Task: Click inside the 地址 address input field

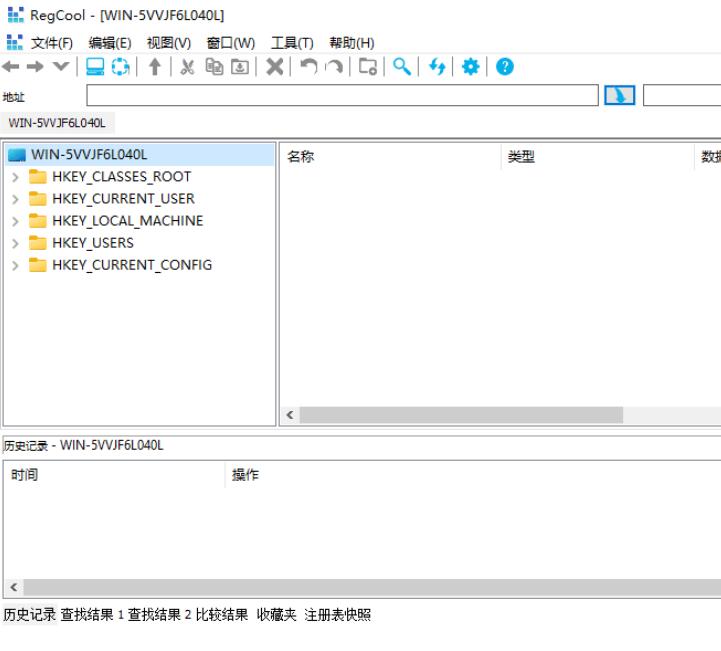Action: (x=342, y=95)
